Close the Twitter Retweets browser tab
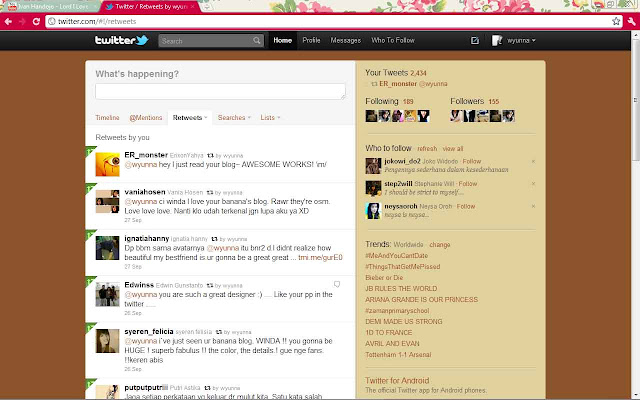 [x=192, y=7]
